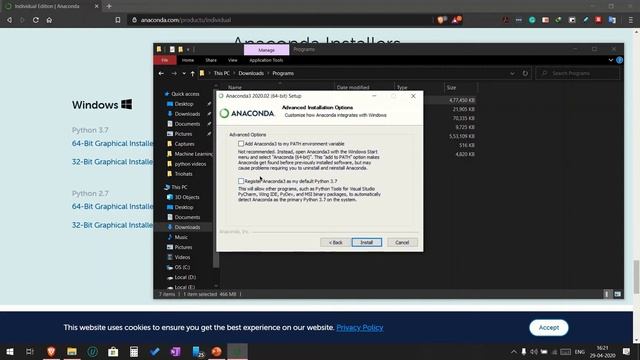
Task: Open 32-Bit Graphical Installer under Python 3.7
Action: [113, 162]
